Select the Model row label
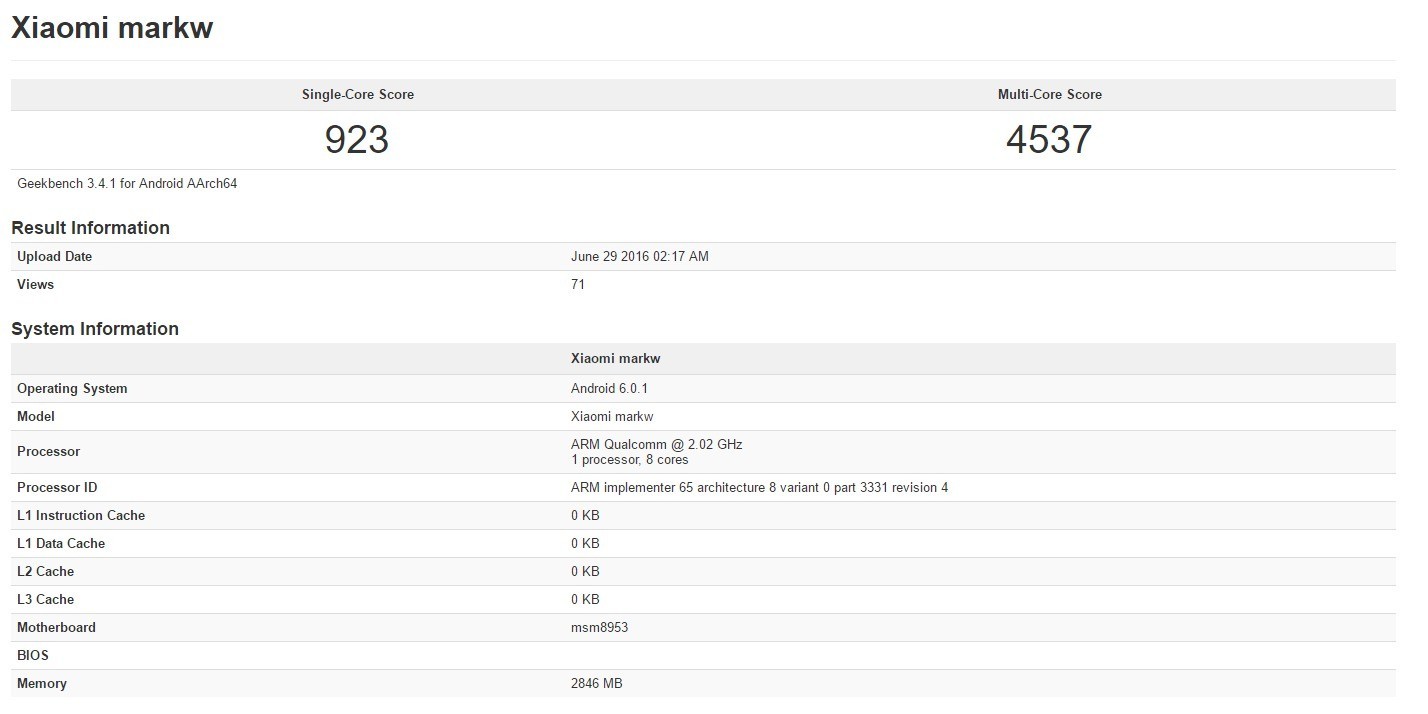Image resolution: width=1428 pixels, height=714 pixels. point(36,417)
